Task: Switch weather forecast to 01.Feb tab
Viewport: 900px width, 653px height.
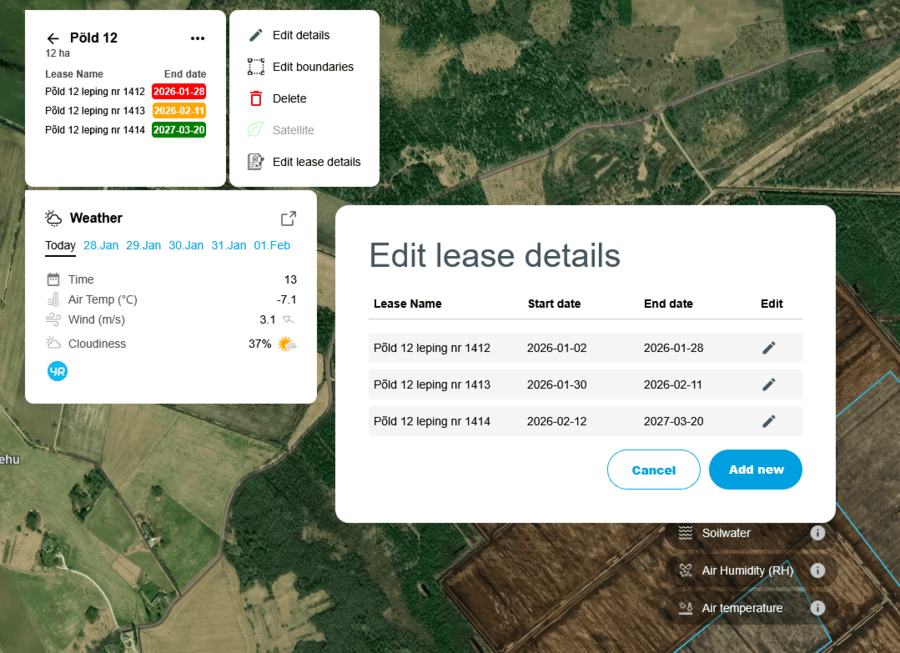Action: (x=272, y=246)
